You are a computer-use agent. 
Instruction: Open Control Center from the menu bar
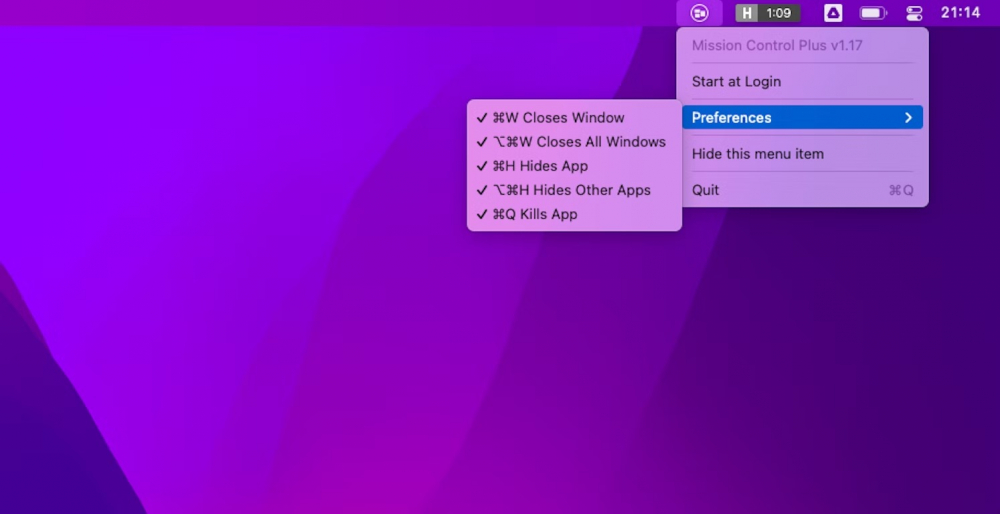[914, 13]
